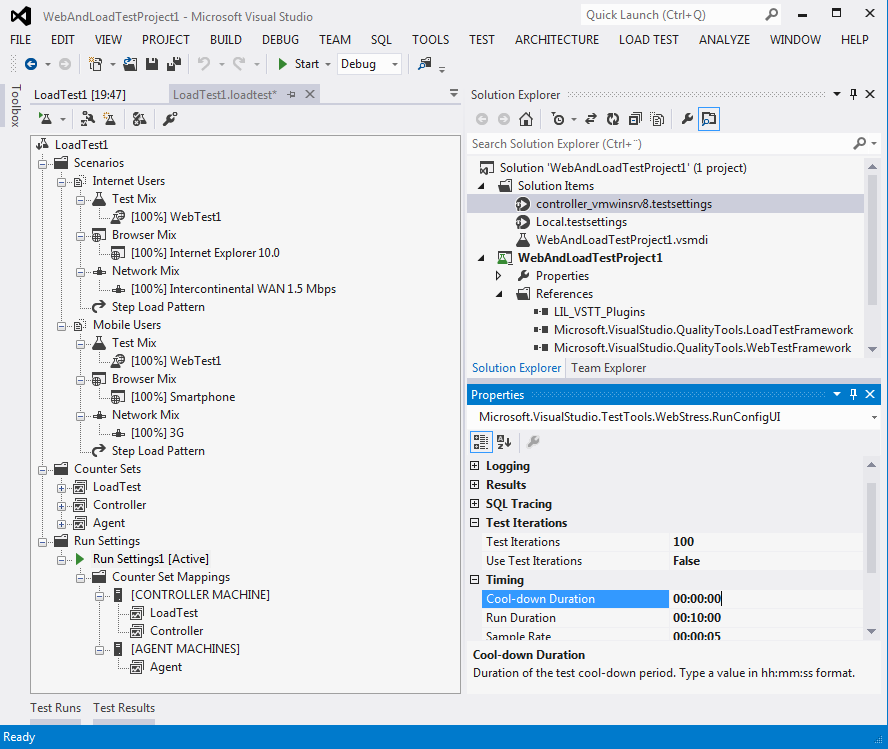Expand the Logging property category
888x749 pixels.
point(475,466)
